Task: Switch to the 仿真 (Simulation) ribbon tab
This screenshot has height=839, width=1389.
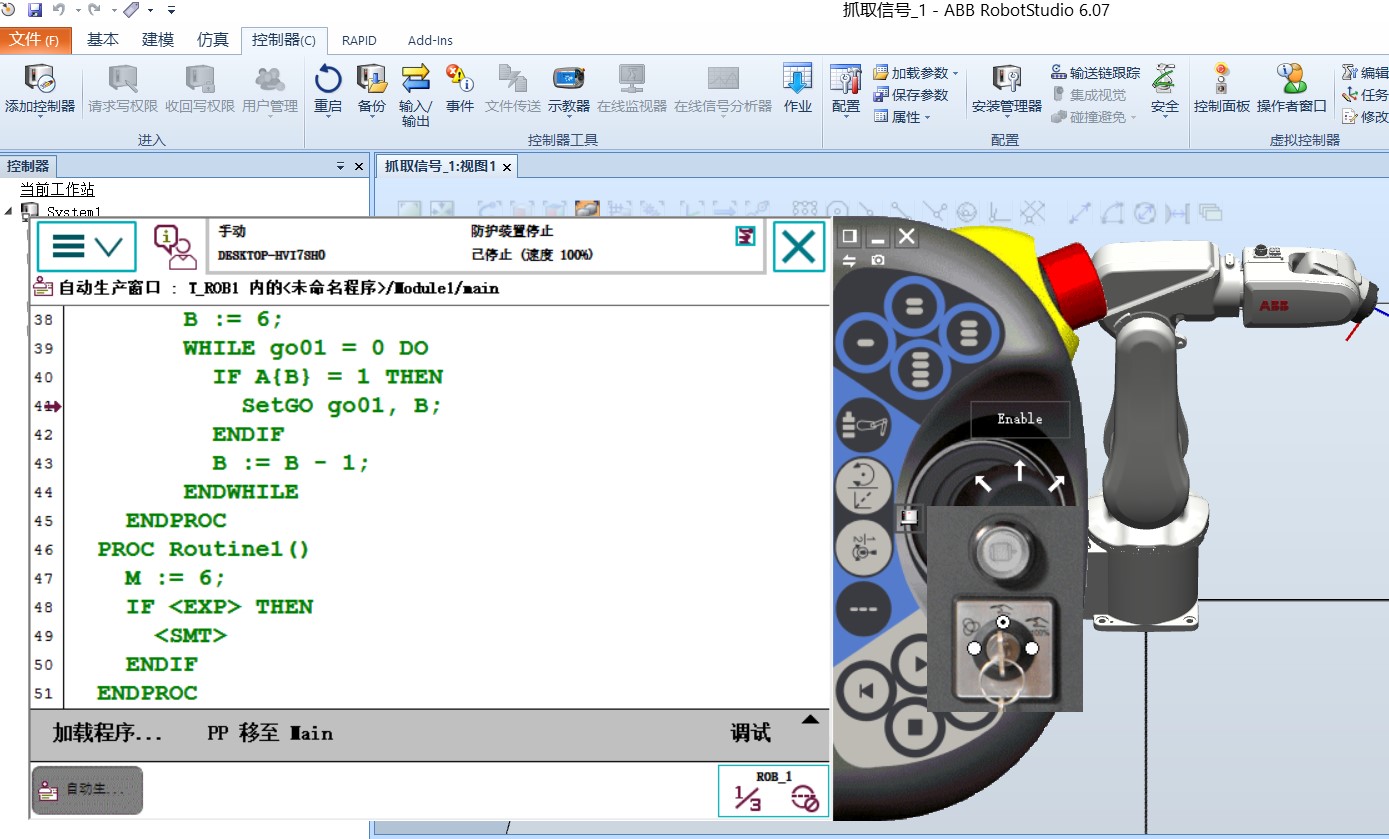Action: pos(212,40)
